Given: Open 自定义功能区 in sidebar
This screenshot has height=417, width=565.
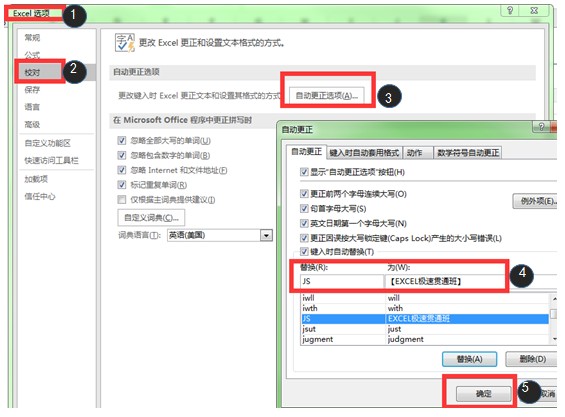Looking at the screenshot, I should pos(47,143).
